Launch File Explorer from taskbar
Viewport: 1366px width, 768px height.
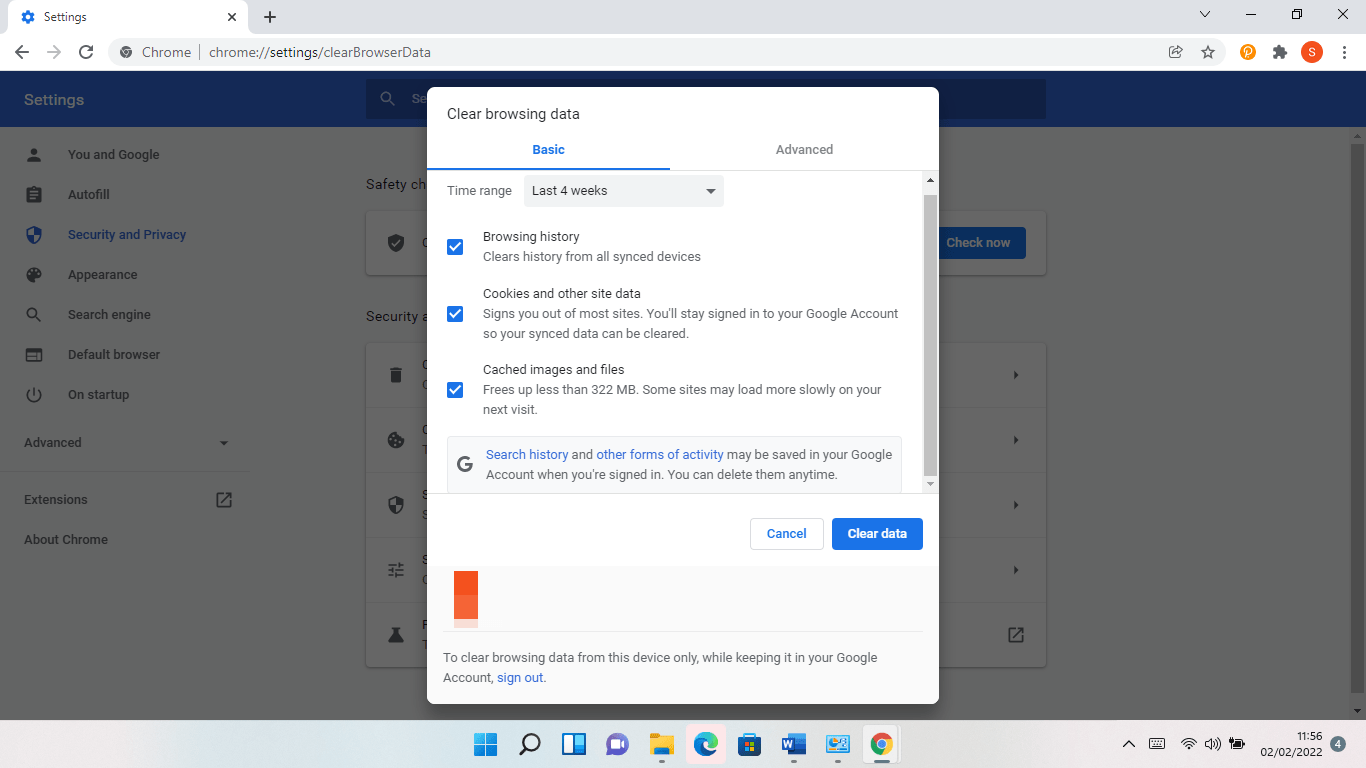pyautogui.click(x=662, y=744)
